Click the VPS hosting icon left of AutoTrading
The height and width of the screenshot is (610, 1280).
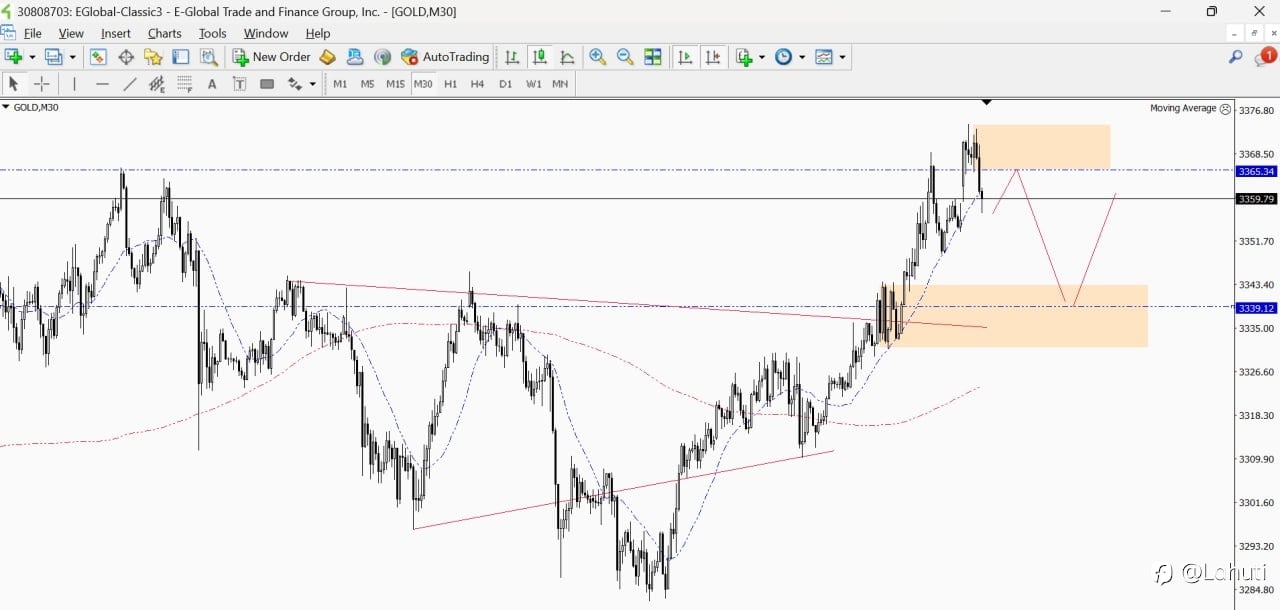[x=383, y=57]
